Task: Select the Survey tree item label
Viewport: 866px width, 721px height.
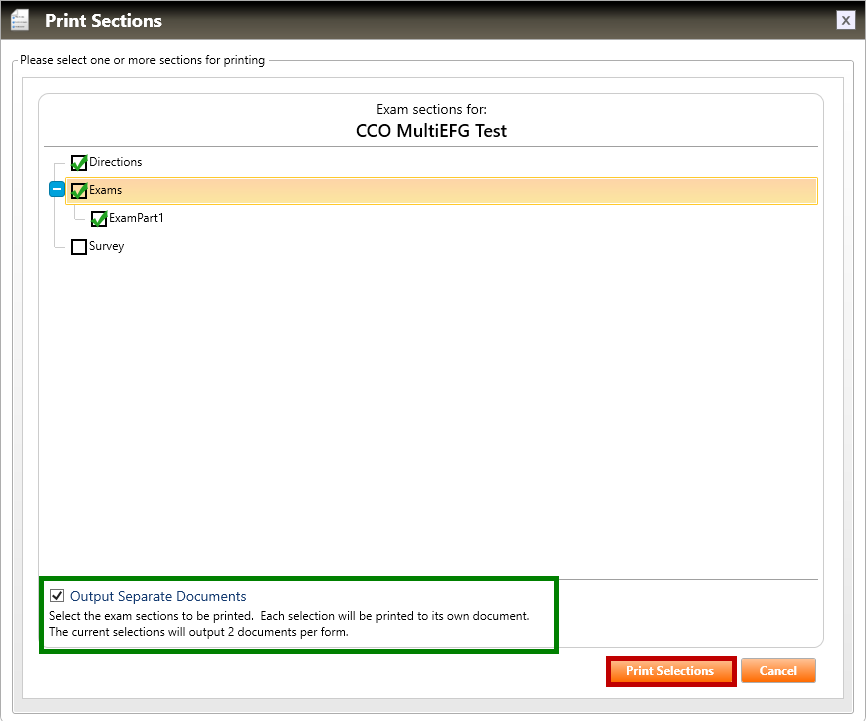Action: [x=106, y=246]
